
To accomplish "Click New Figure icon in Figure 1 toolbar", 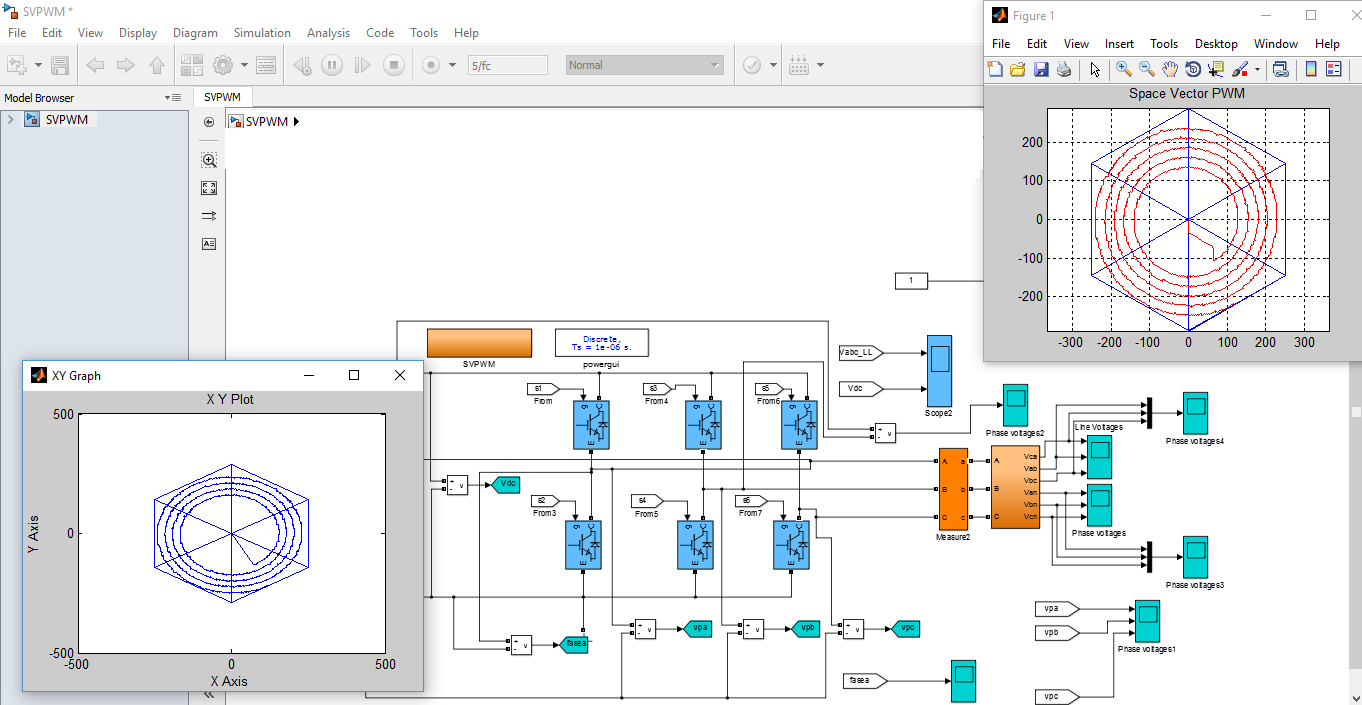I will click(995, 69).
